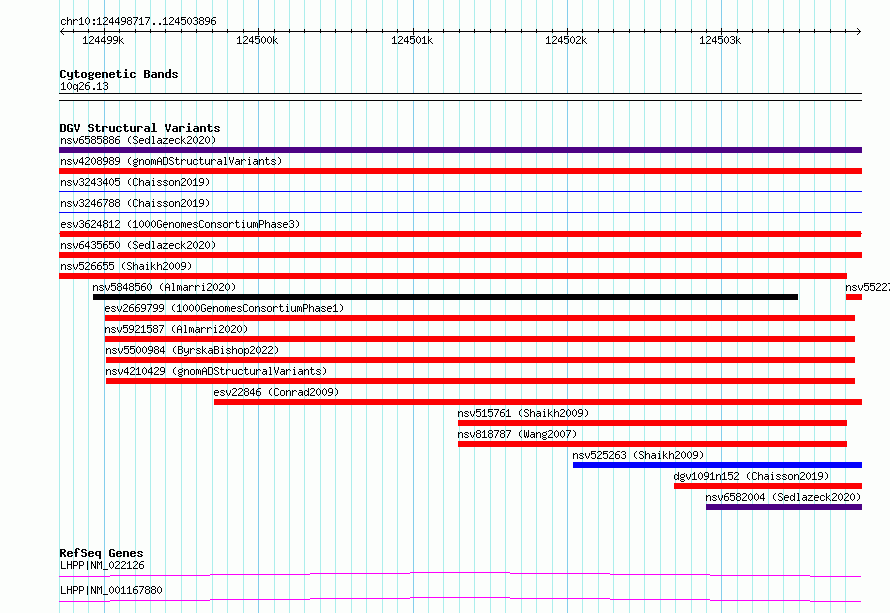Open the nsv4210429 gnomAD variant label
The width and height of the screenshot is (890, 613).
(216, 371)
